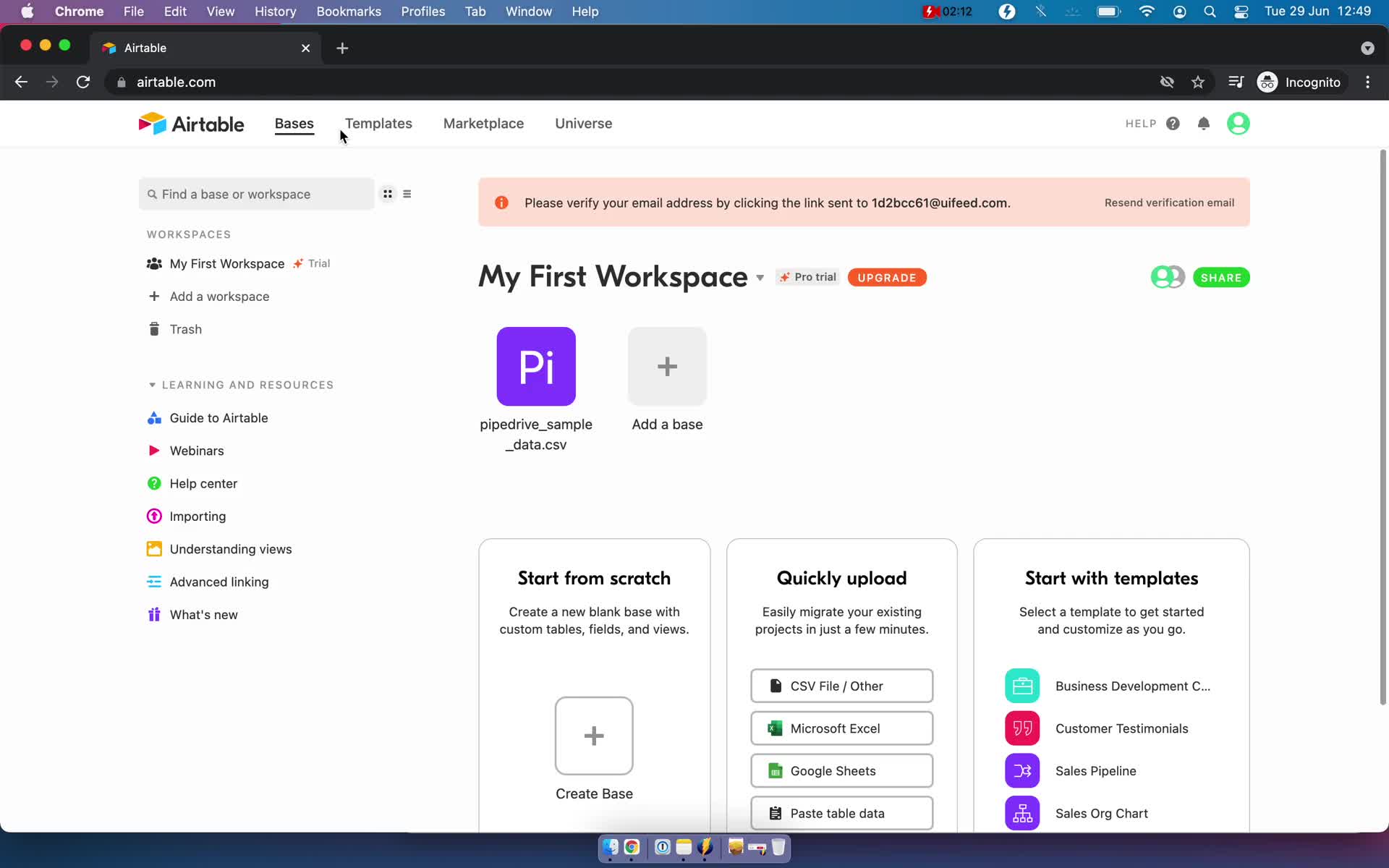The image size is (1389, 868).
Task: Click Resend verification email link
Action: [x=1168, y=202]
